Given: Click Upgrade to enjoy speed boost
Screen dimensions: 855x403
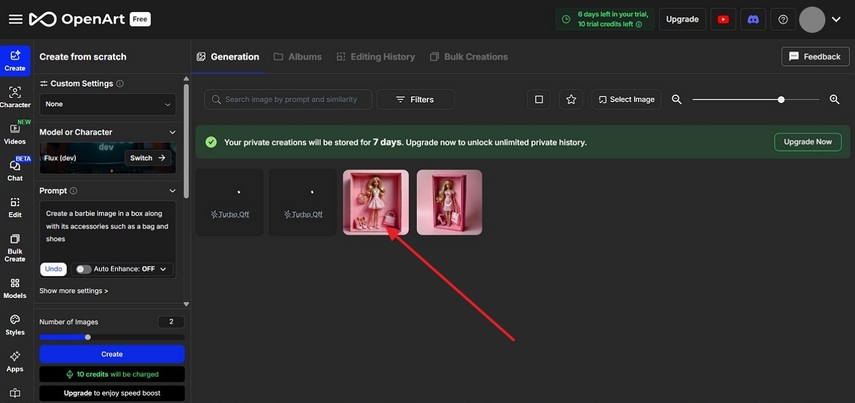Looking at the screenshot, I should coord(112,393).
